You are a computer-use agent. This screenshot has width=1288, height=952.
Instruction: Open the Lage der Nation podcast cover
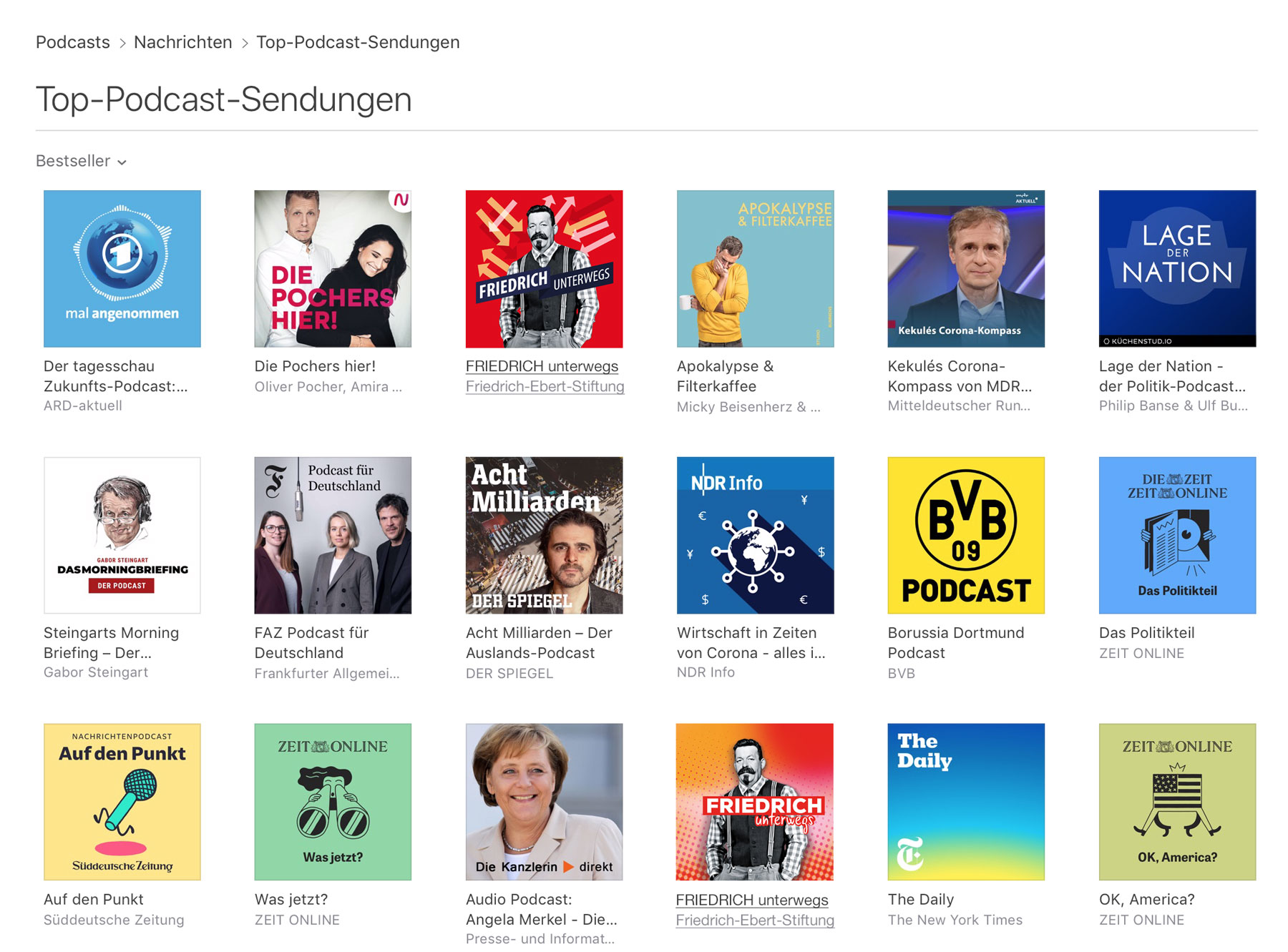(x=1176, y=268)
